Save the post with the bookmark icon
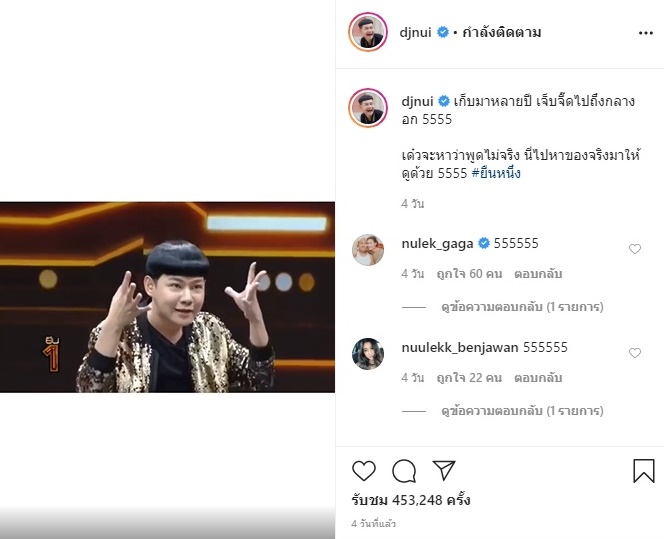This screenshot has width=664, height=539. click(644, 471)
